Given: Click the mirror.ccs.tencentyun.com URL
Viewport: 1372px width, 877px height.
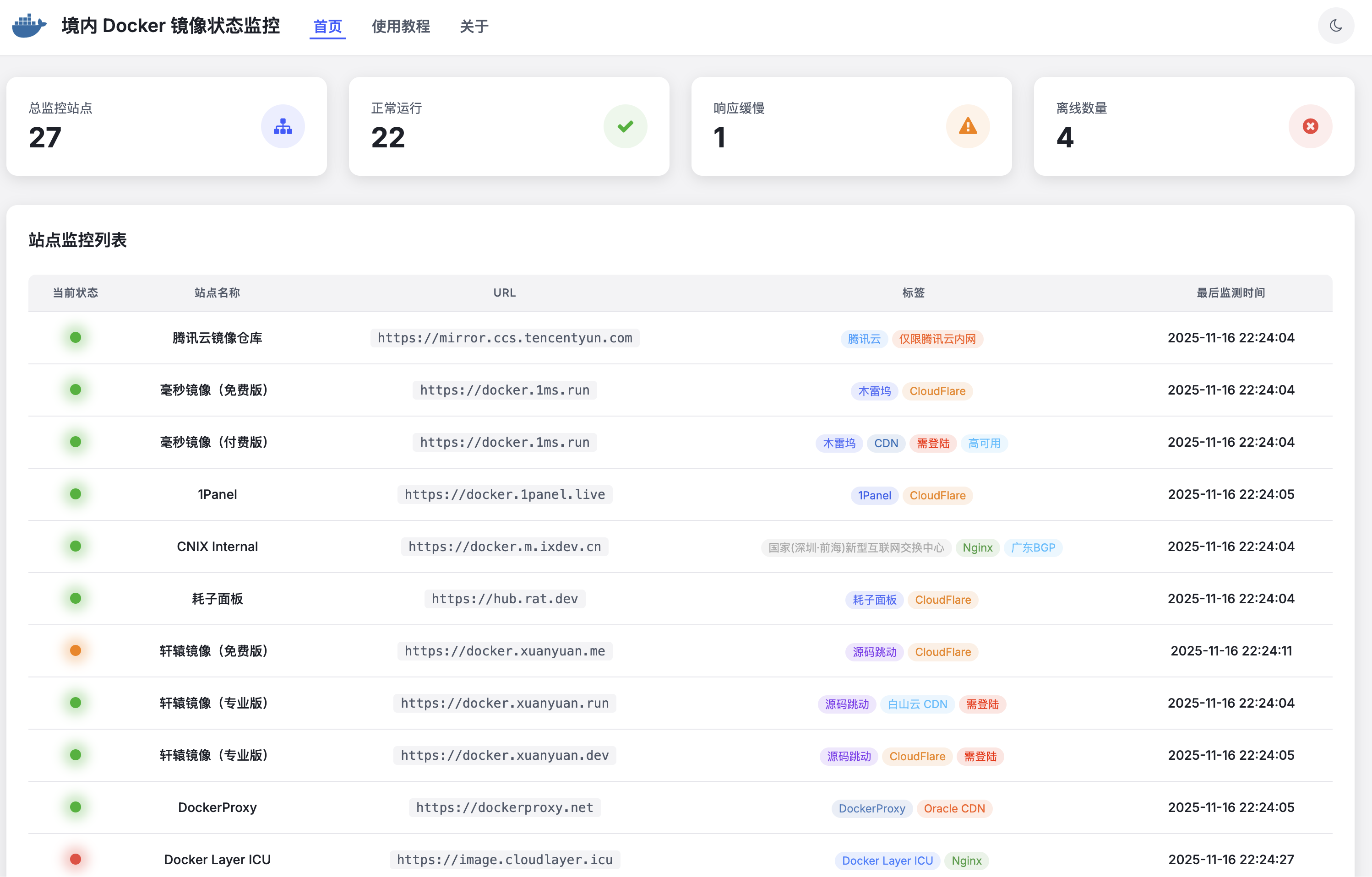Looking at the screenshot, I should pyautogui.click(x=504, y=338).
